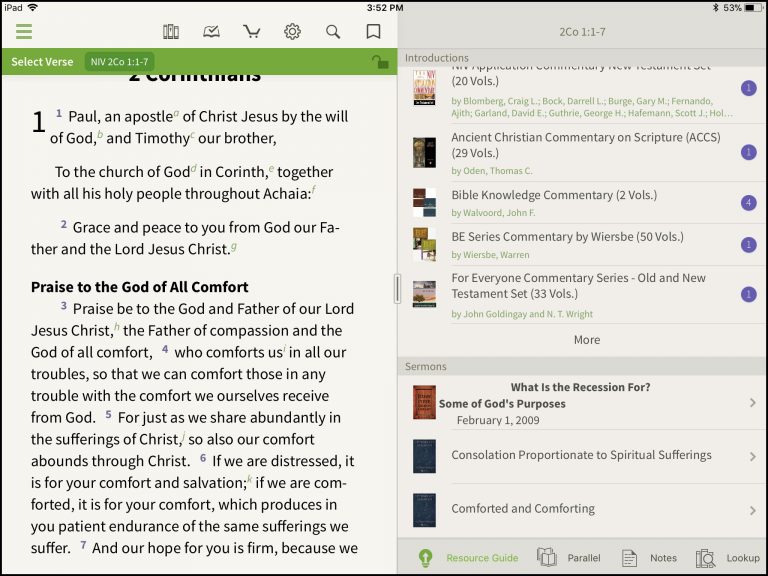Image resolution: width=768 pixels, height=576 pixels.
Task: Tap the Notes page icon
Action: 629,558
